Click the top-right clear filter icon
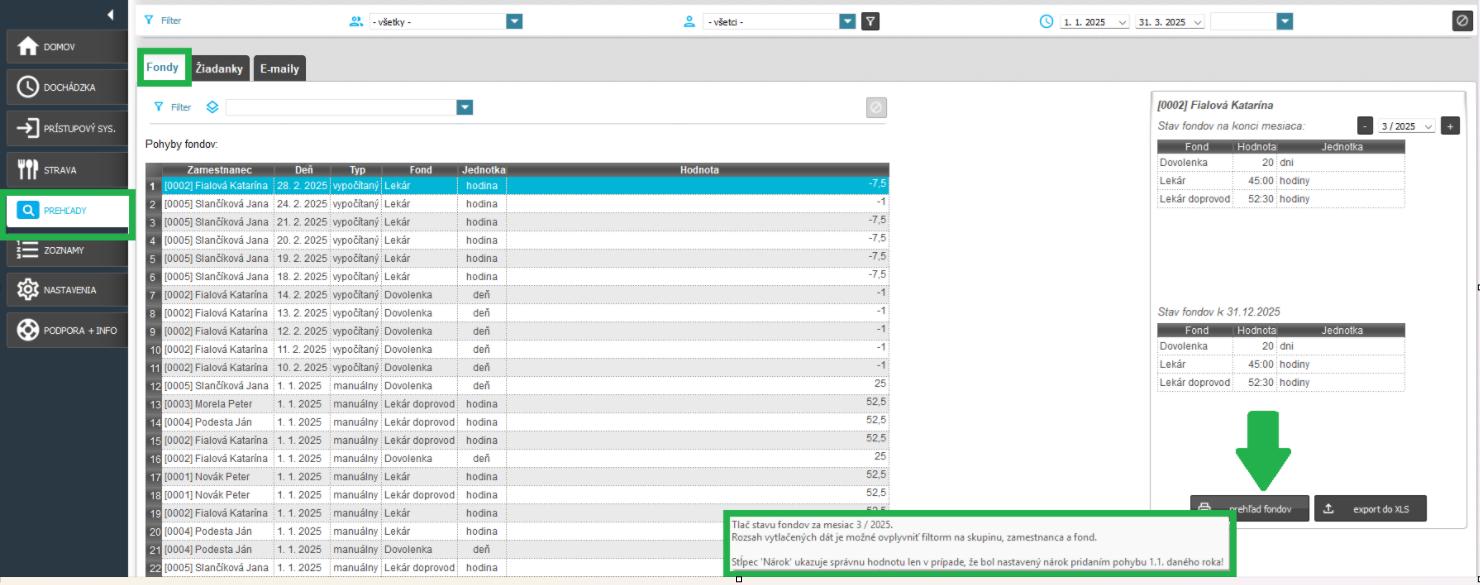Viewport: 1480px width, 585px height. [1461, 21]
